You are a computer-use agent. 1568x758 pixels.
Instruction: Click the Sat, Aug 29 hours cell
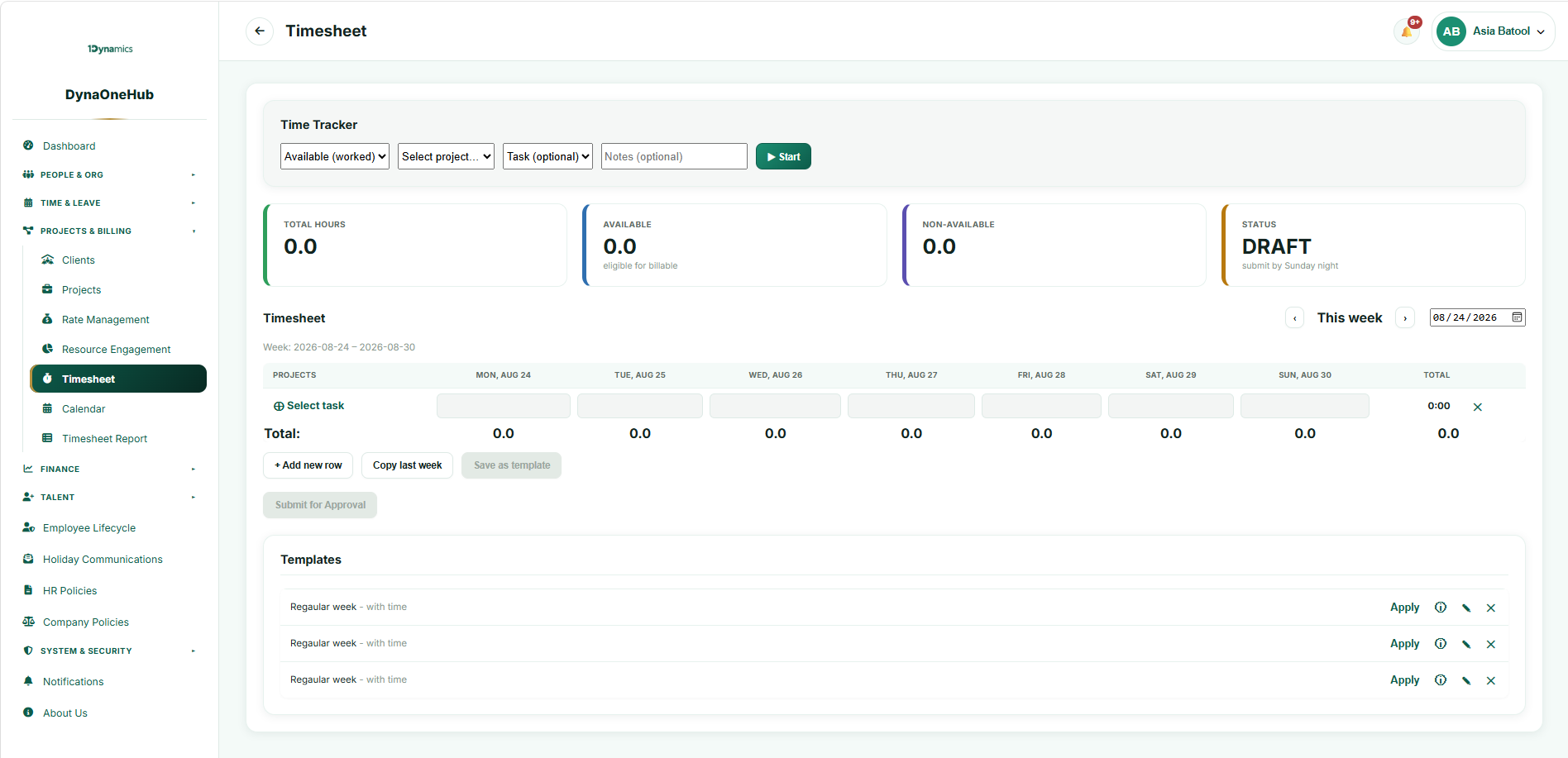tap(1171, 406)
